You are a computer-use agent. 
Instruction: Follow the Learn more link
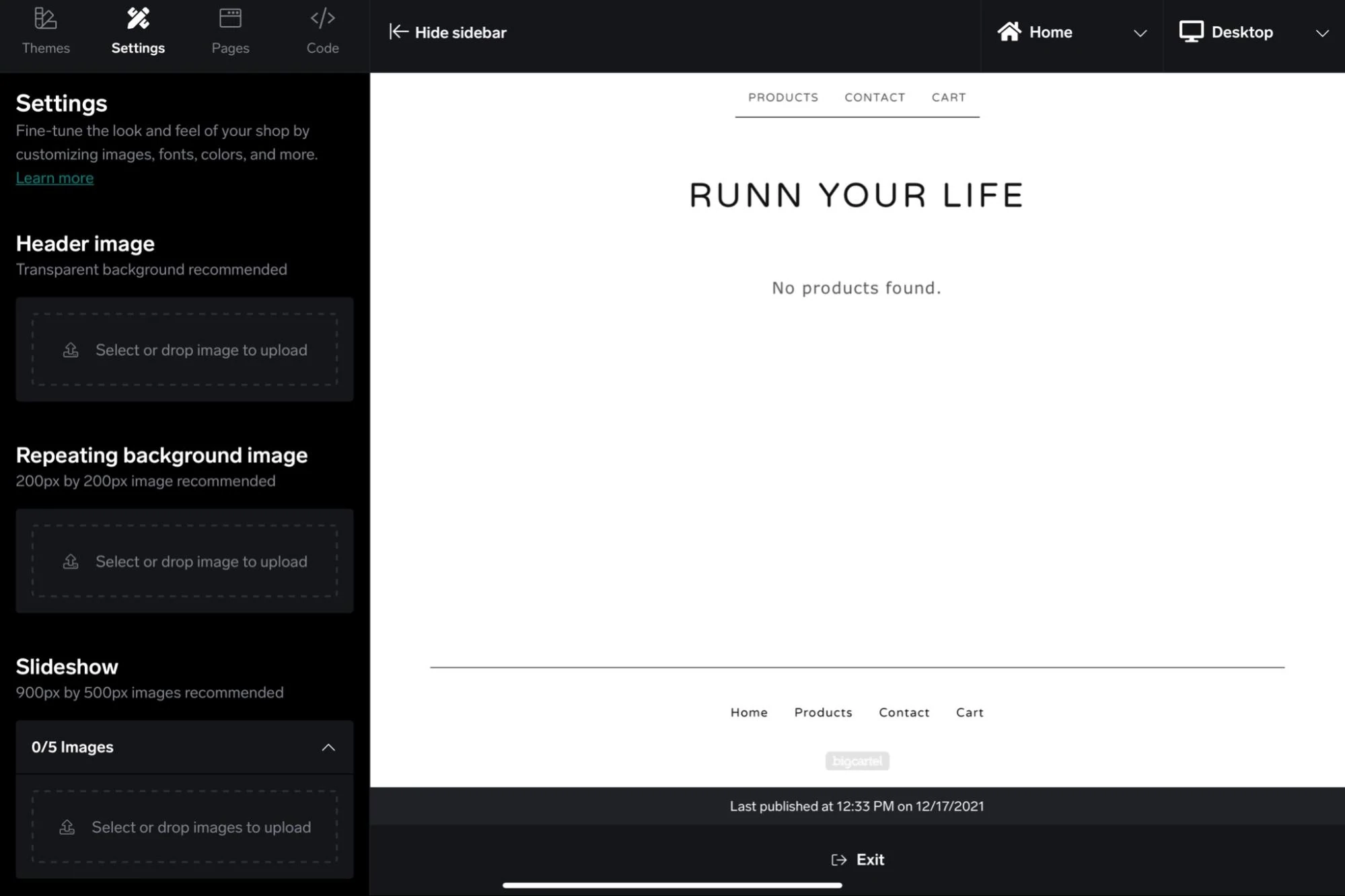click(54, 178)
